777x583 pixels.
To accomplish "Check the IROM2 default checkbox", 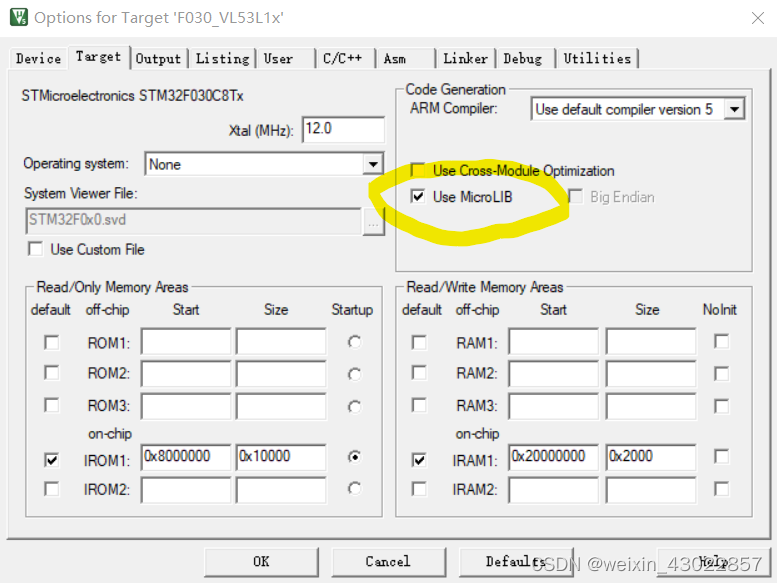I will pyautogui.click(x=52, y=489).
